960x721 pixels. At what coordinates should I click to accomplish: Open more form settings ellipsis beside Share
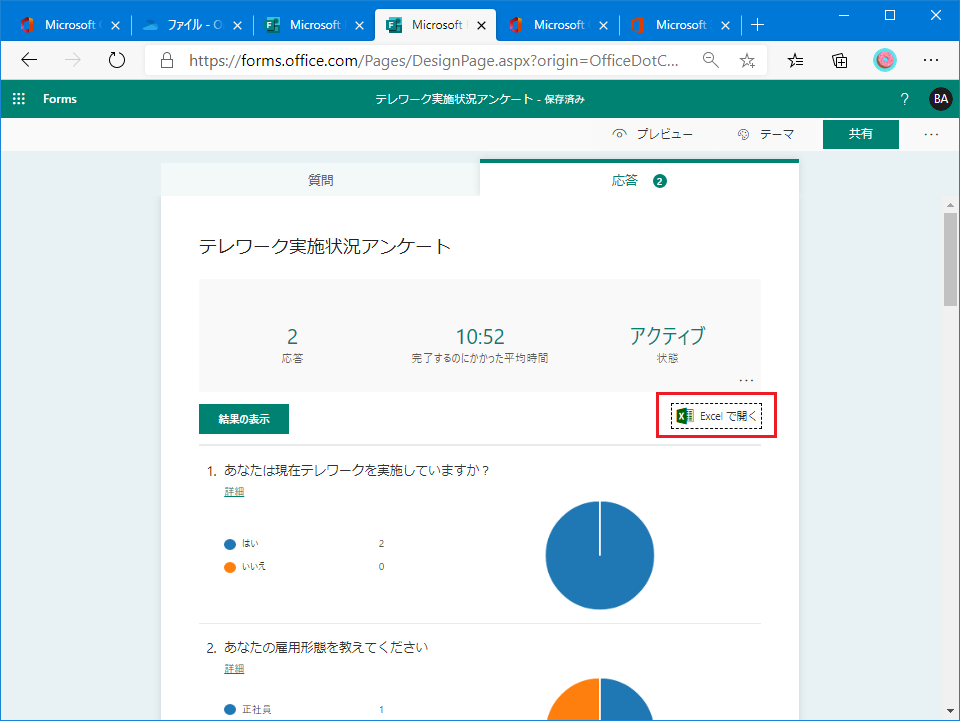(x=931, y=134)
